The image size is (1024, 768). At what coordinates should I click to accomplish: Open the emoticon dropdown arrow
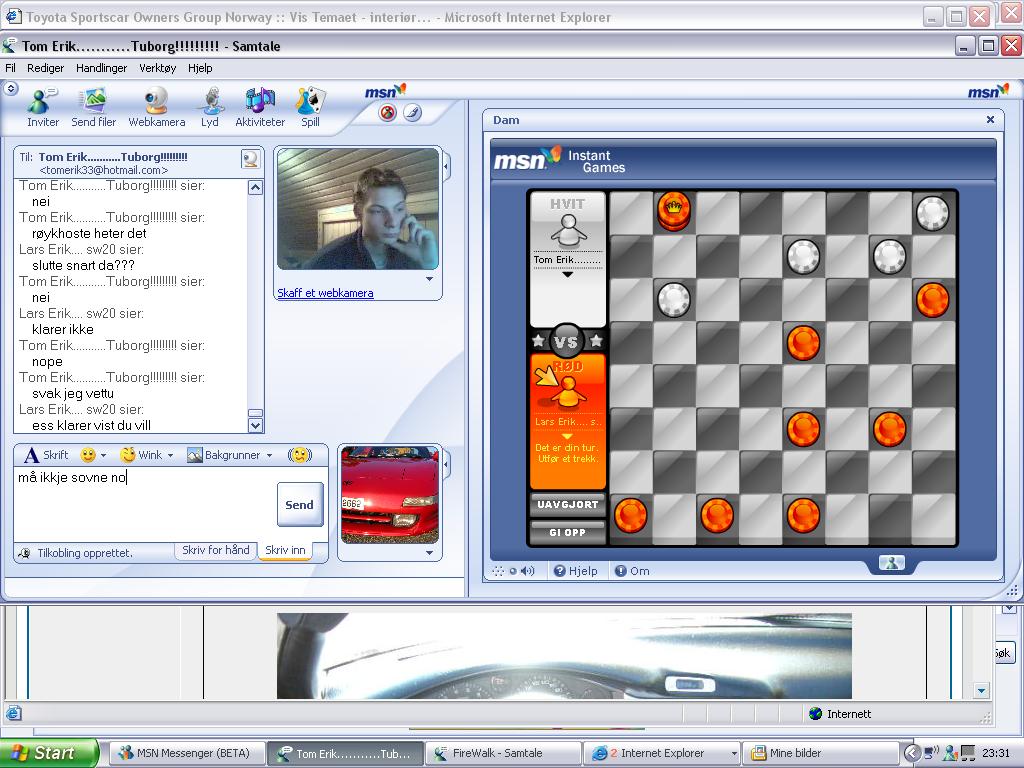(103, 456)
